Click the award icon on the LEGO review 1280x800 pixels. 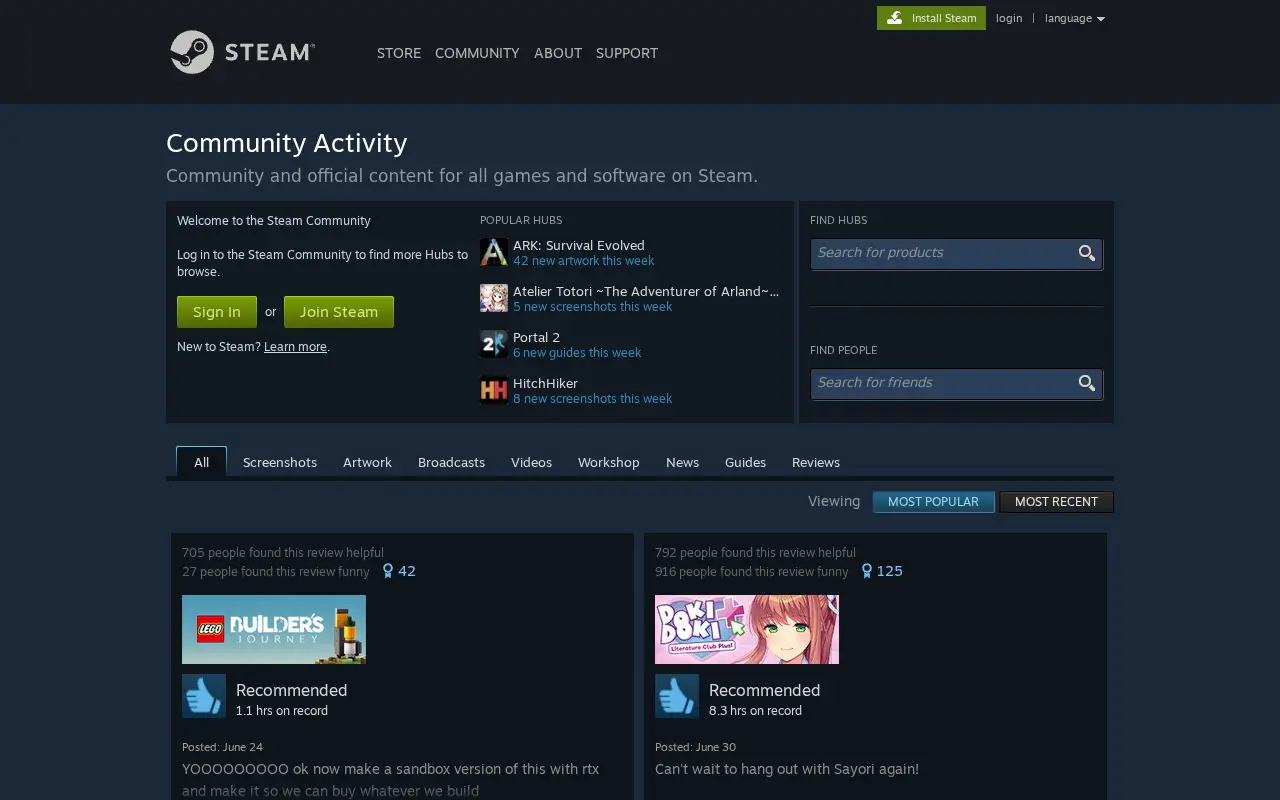388,571
